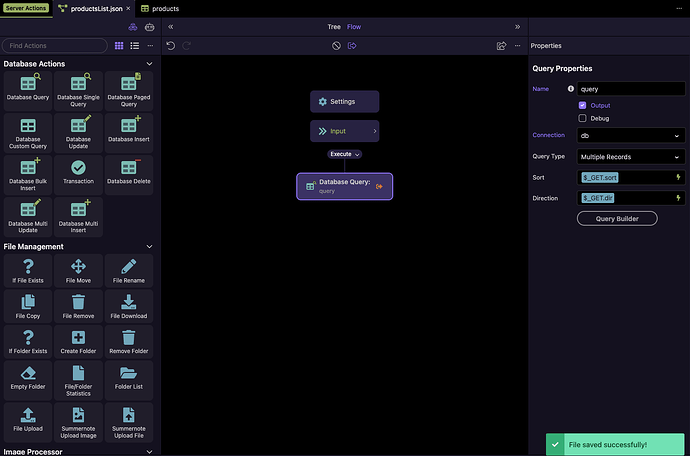The image size is (690, 456).
Task: Uncheck the Output checkbox
Action: [x=583, y=105]
